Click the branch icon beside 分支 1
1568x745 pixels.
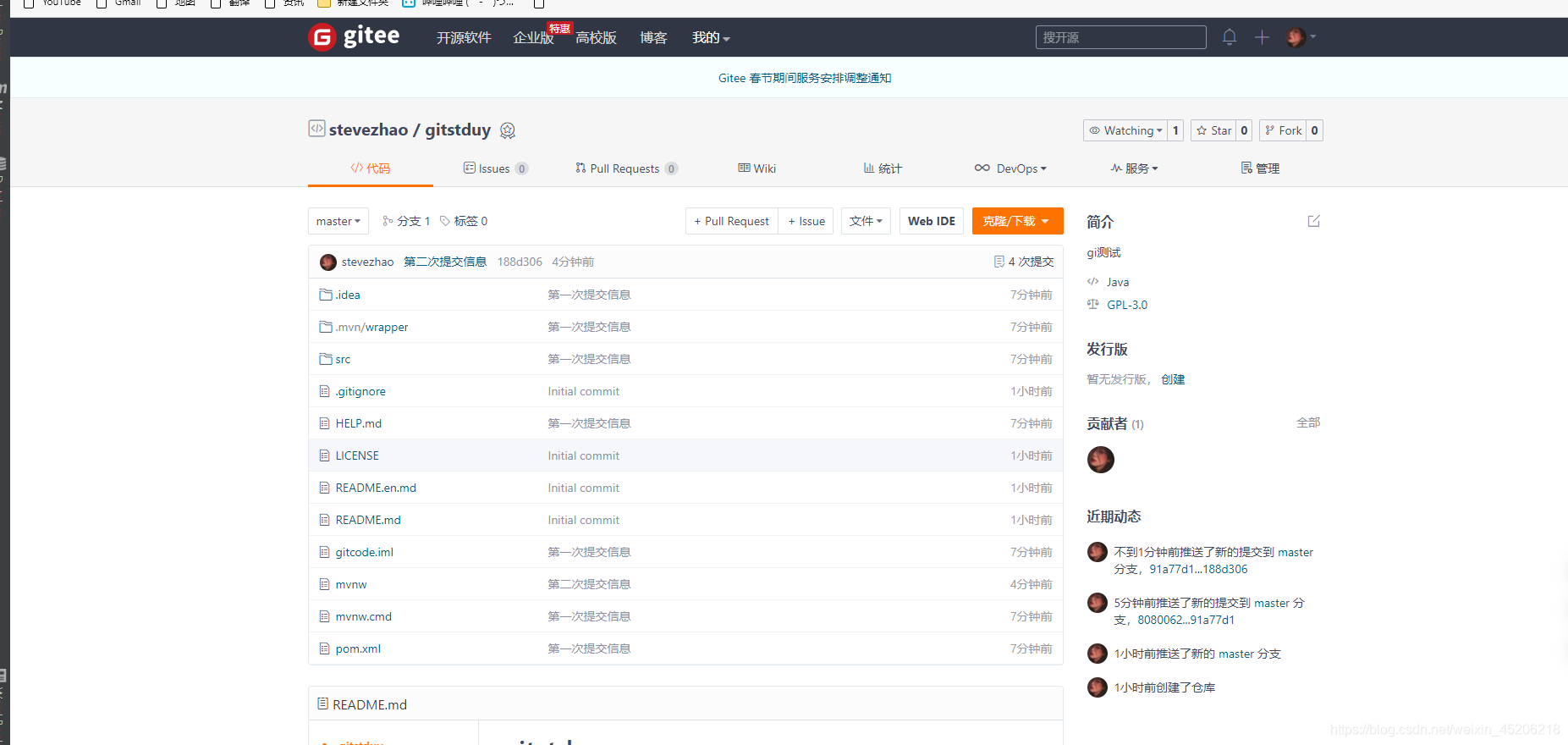[388, 221]
